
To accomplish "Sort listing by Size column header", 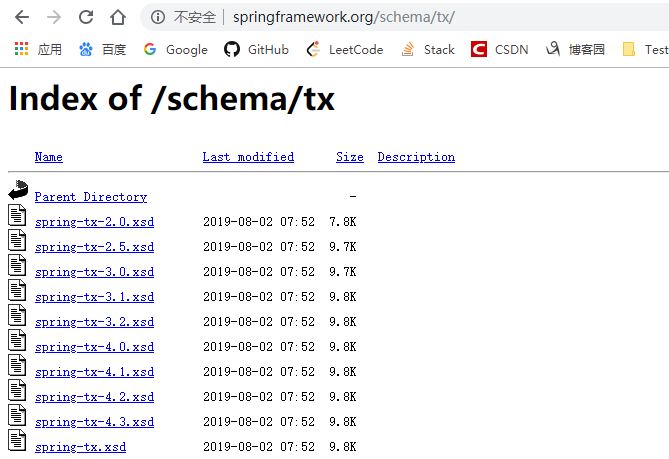I will [x=349, y=157].
